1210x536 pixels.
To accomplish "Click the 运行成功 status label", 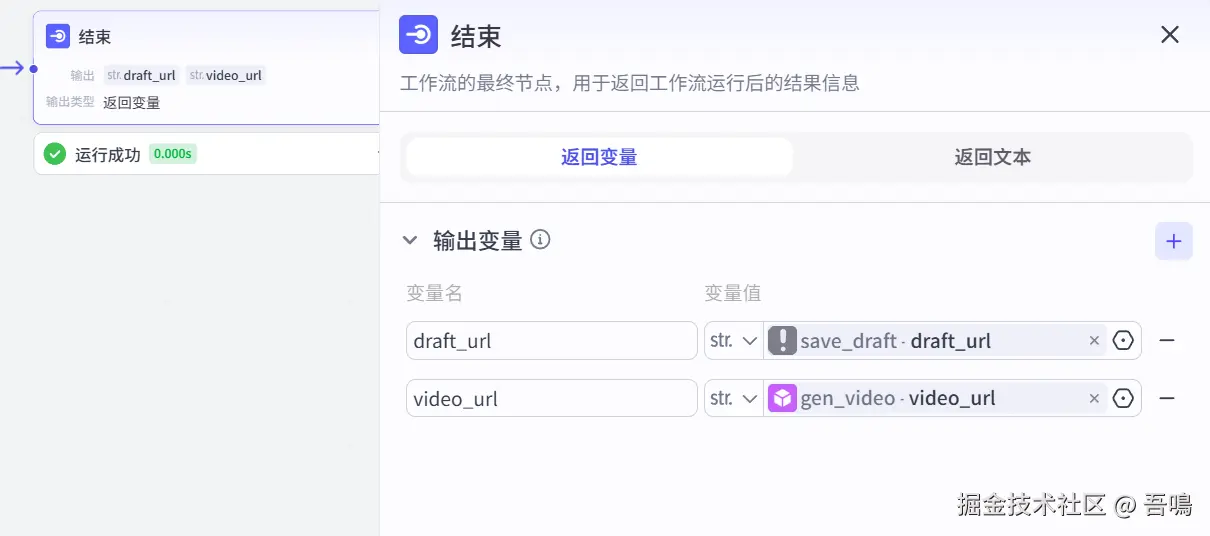I will pos(107,154).
